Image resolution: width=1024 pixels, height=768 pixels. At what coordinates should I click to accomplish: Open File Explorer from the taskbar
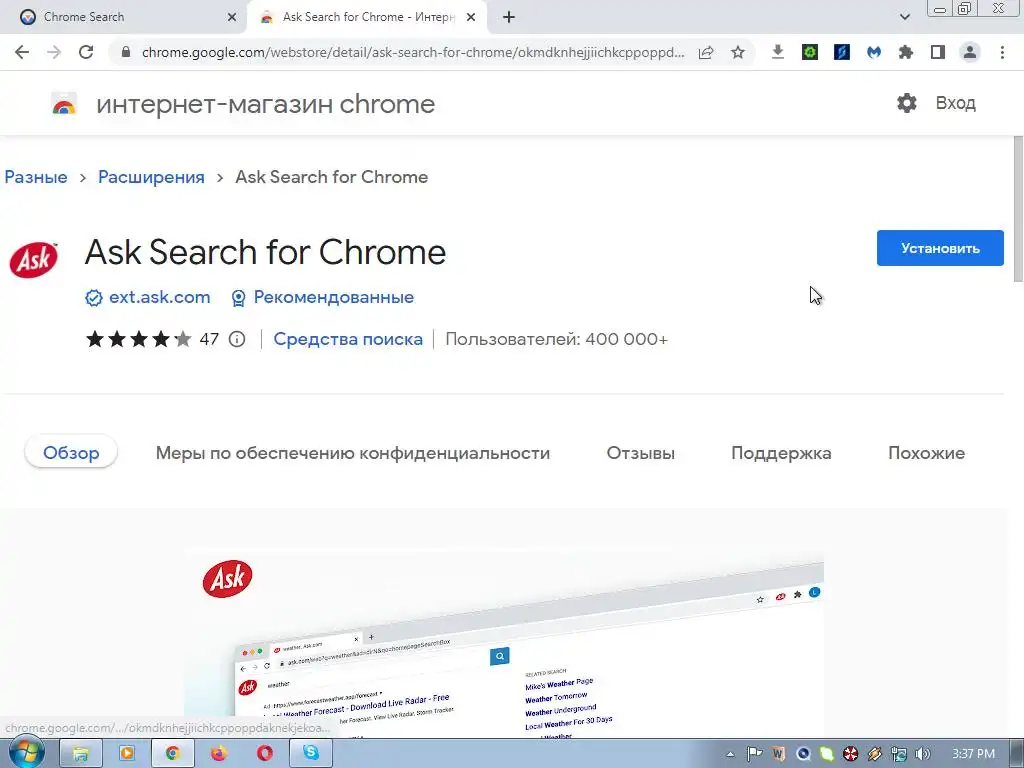coord(80,754)
